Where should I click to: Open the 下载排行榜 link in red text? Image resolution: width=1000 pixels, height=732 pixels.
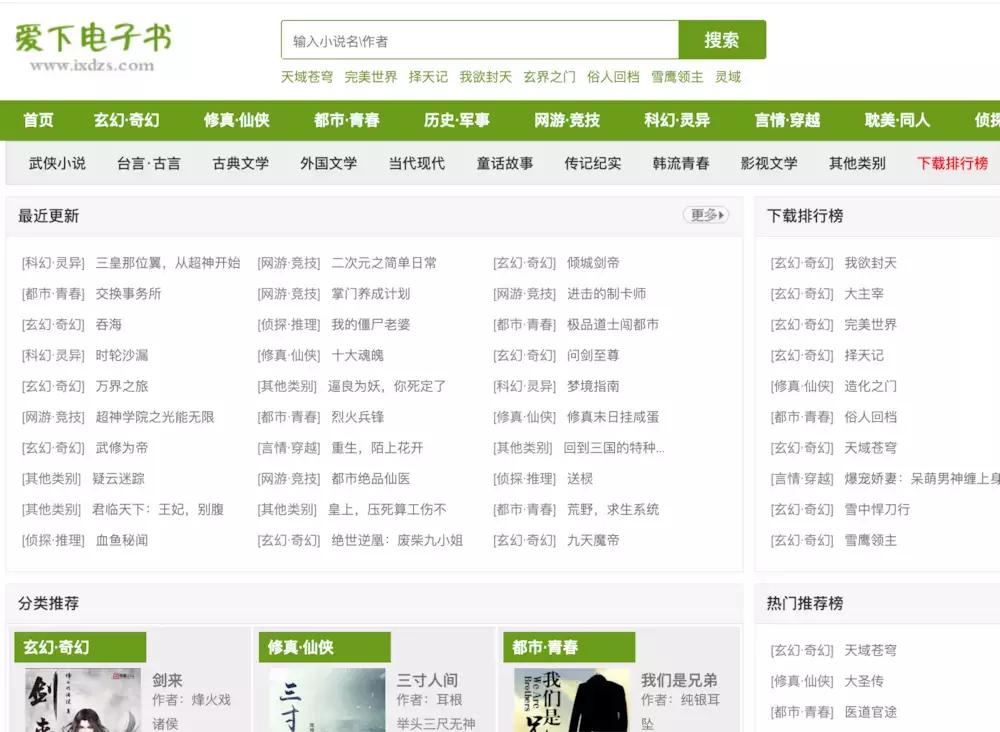point(953,163)
